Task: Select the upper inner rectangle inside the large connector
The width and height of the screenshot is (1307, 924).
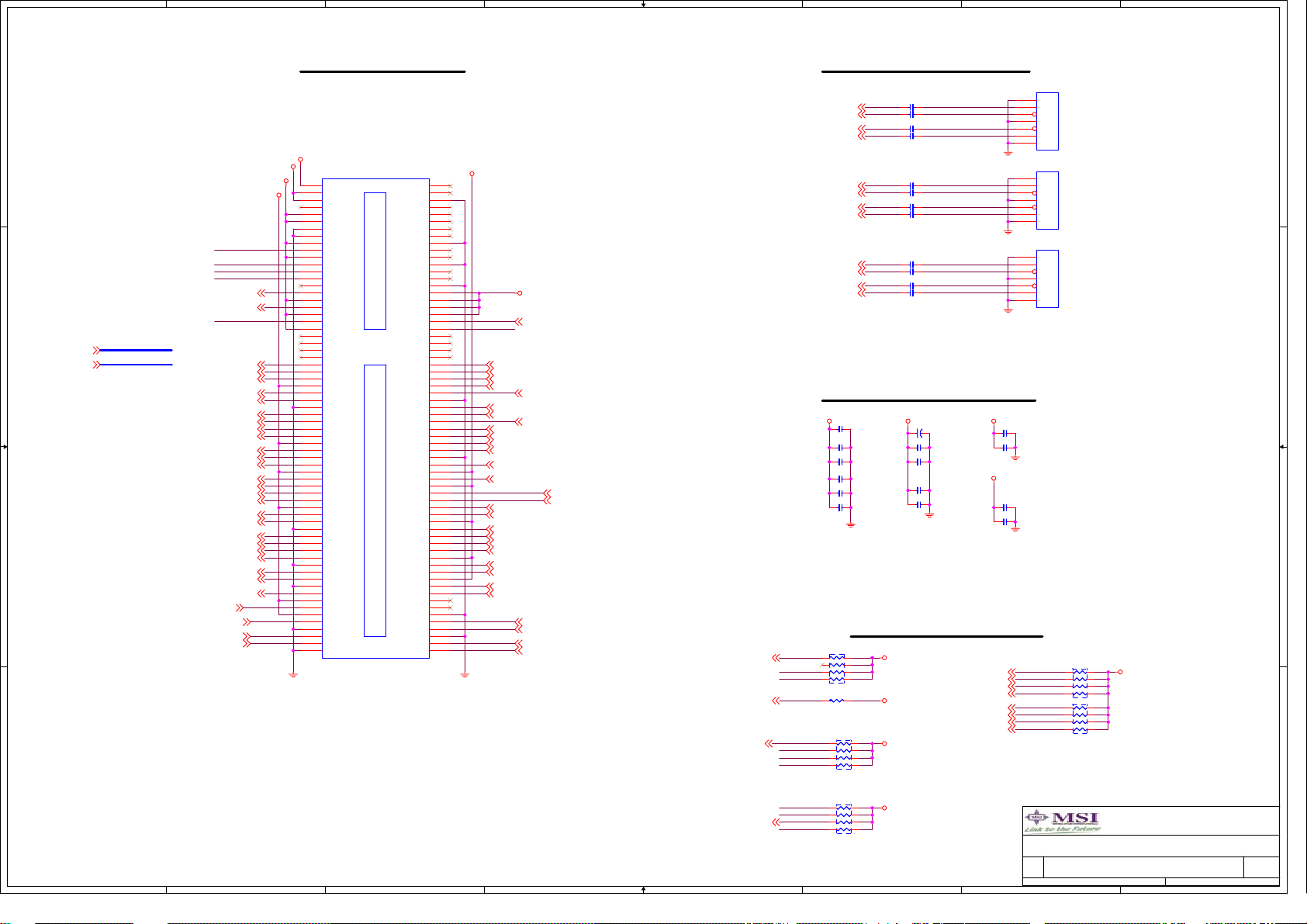Action: tap(375, 261)
